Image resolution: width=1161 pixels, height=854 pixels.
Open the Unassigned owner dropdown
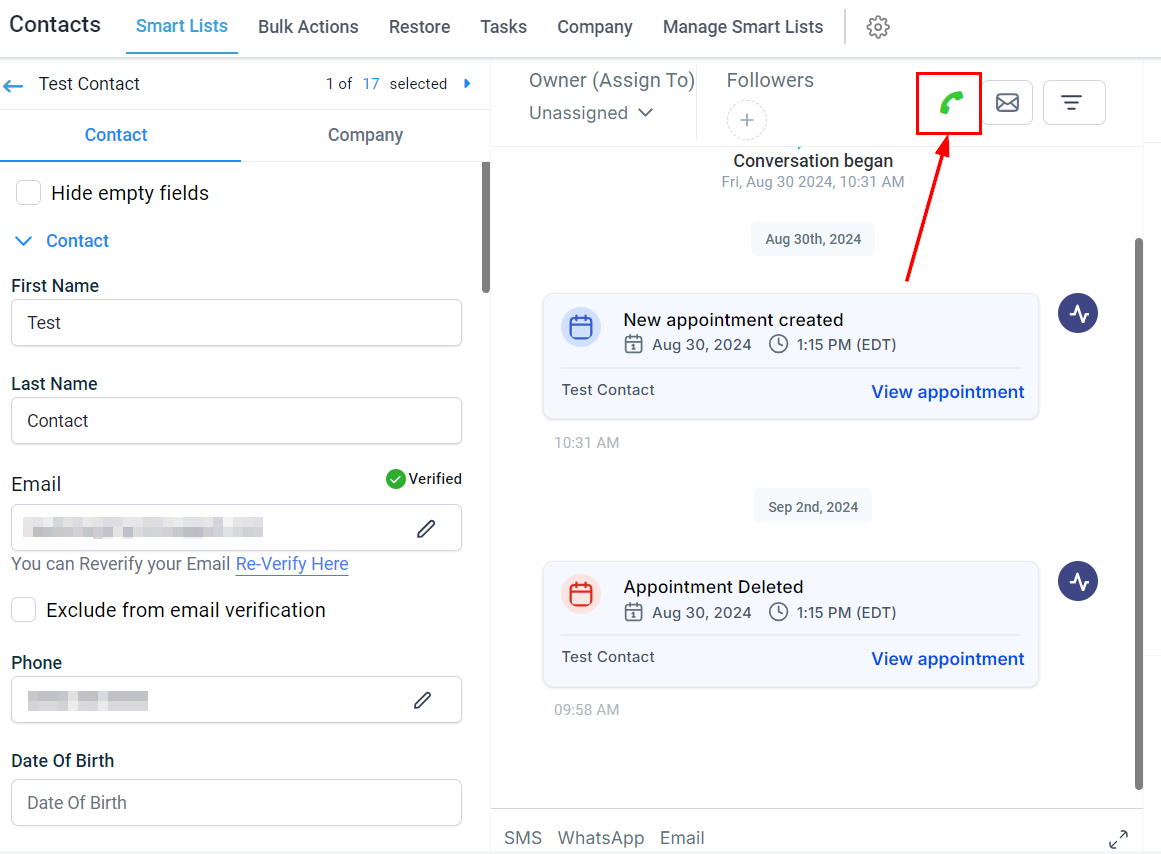[591, 113]
